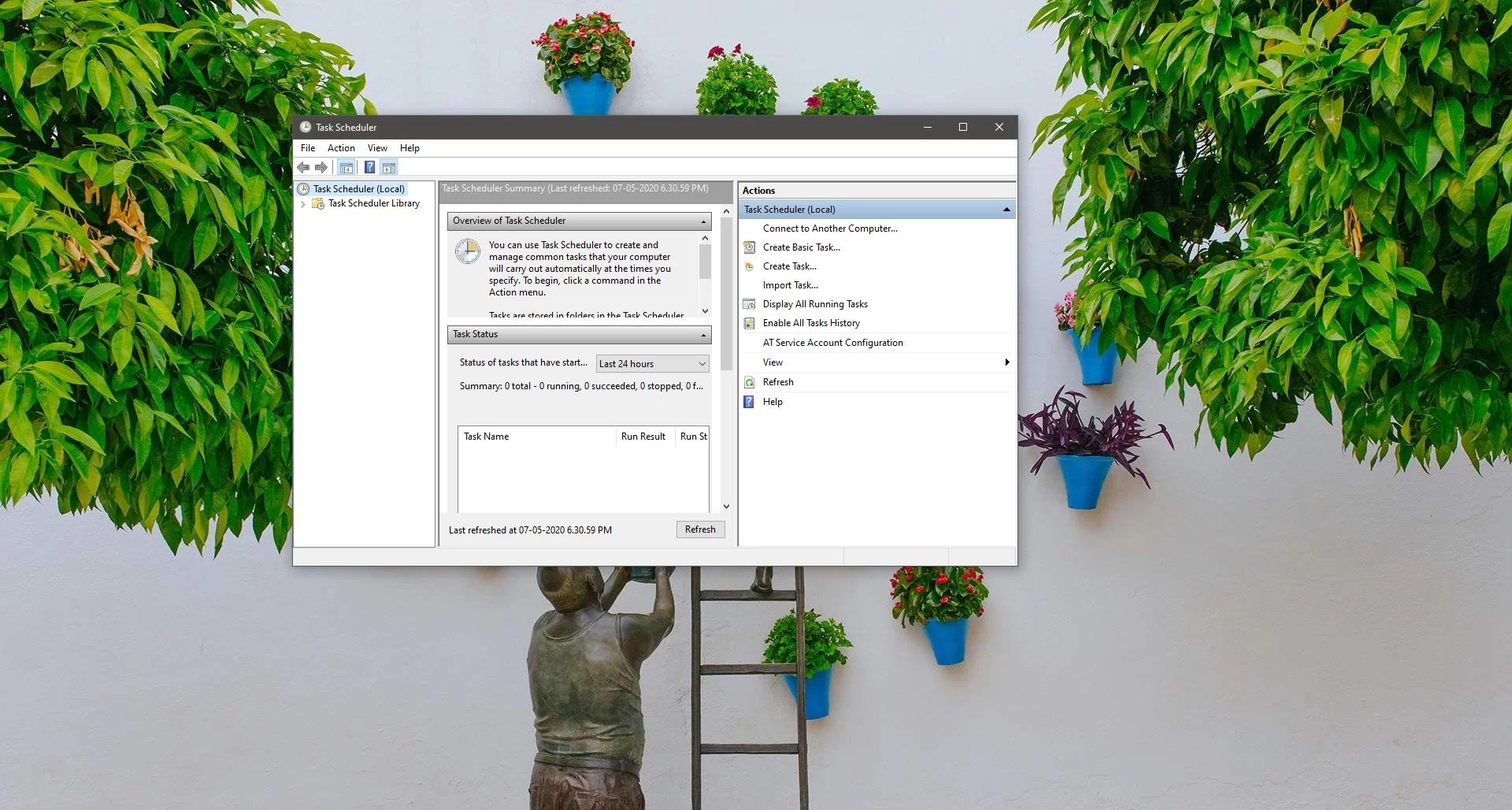Collapse the Overview of Task Scheduler section
The width and height of the screenshot is (1512, 810).
[703, 221]
